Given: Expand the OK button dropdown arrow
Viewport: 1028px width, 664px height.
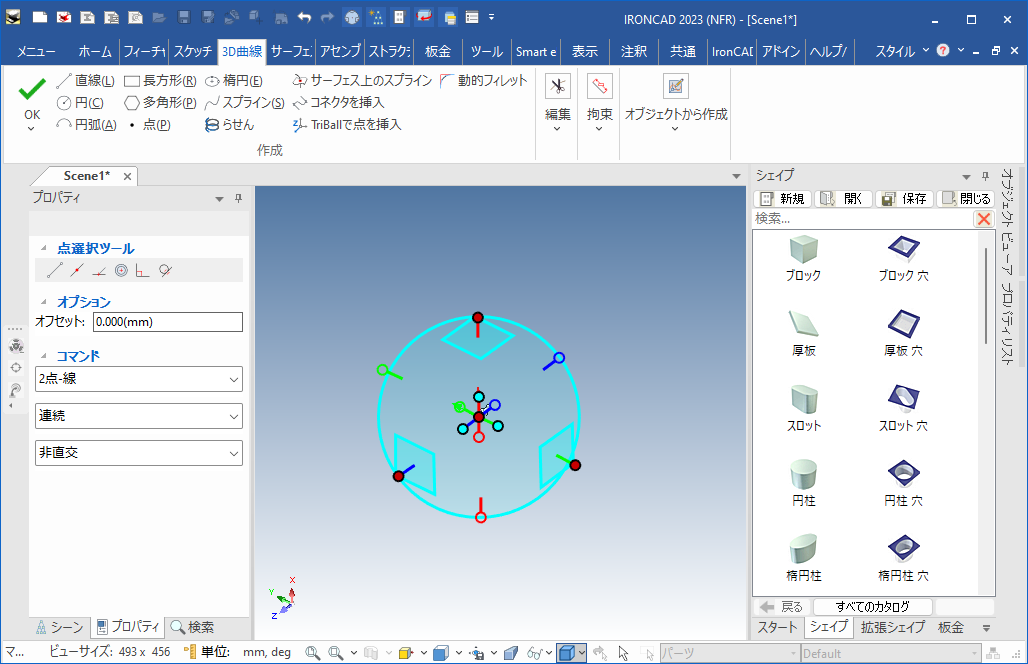Looking at the screenshot, I should (x=31, y=129).
